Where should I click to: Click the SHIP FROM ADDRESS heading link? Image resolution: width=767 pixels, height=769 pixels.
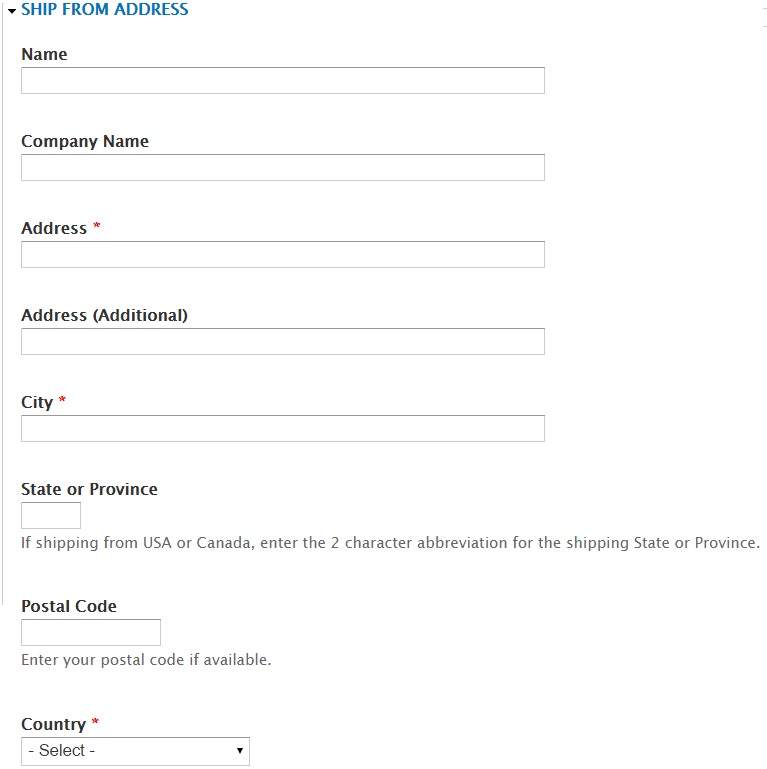click(x=104, y=9)
